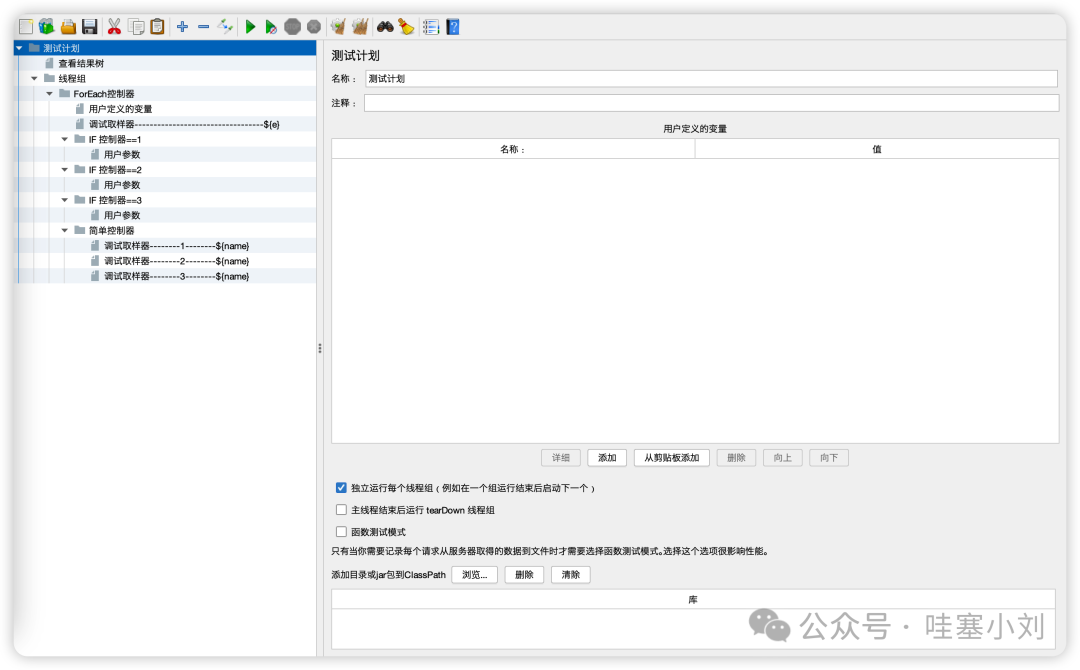Collapse the IF 控制器==3 arrow

pyautogui.click(x=65, y=200)
